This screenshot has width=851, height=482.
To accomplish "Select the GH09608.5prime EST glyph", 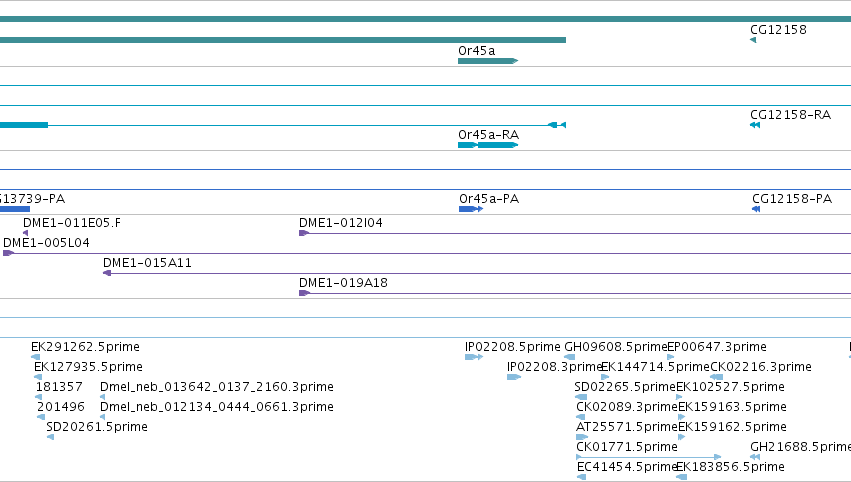I will point(569,357).
